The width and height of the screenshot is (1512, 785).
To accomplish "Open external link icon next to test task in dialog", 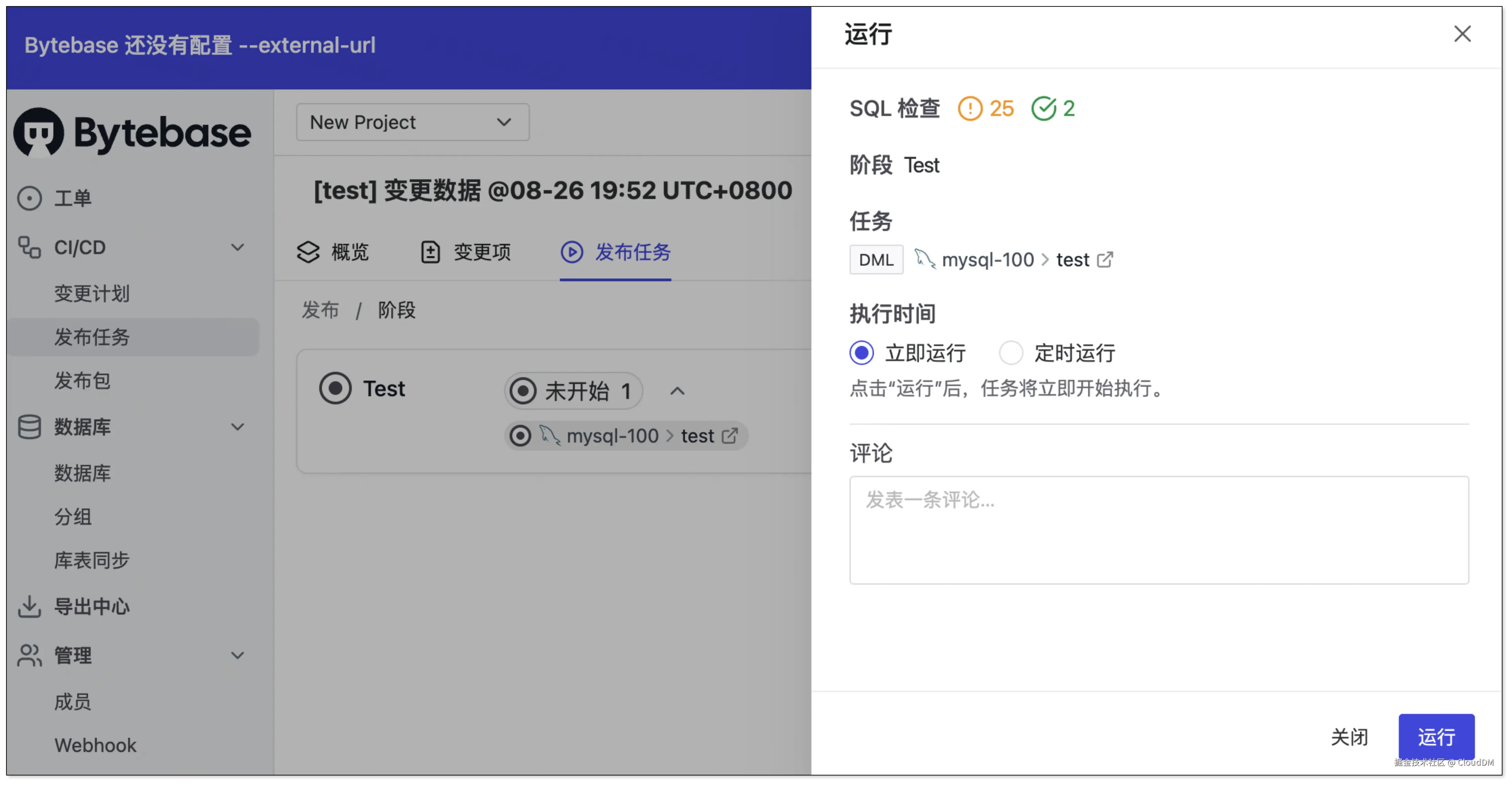I will (1105, 260).
